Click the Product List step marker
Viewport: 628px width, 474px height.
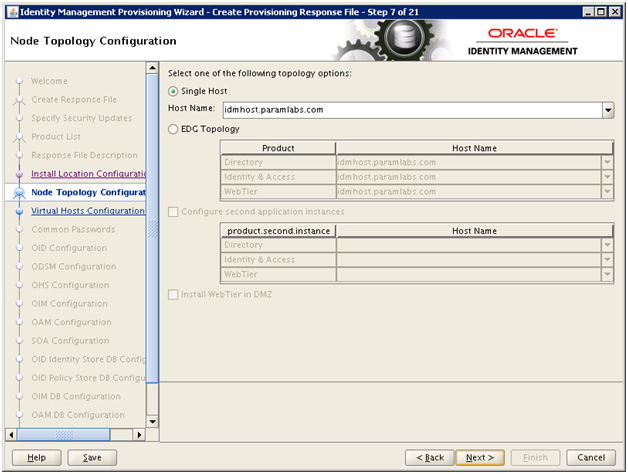tap(19, 137)
